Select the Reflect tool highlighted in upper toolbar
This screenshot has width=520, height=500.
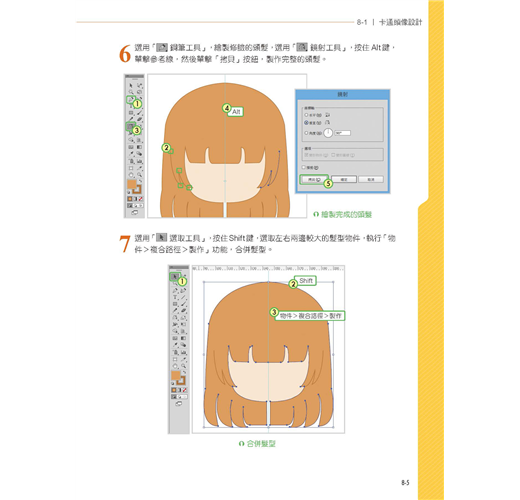[x=130, y=126]
